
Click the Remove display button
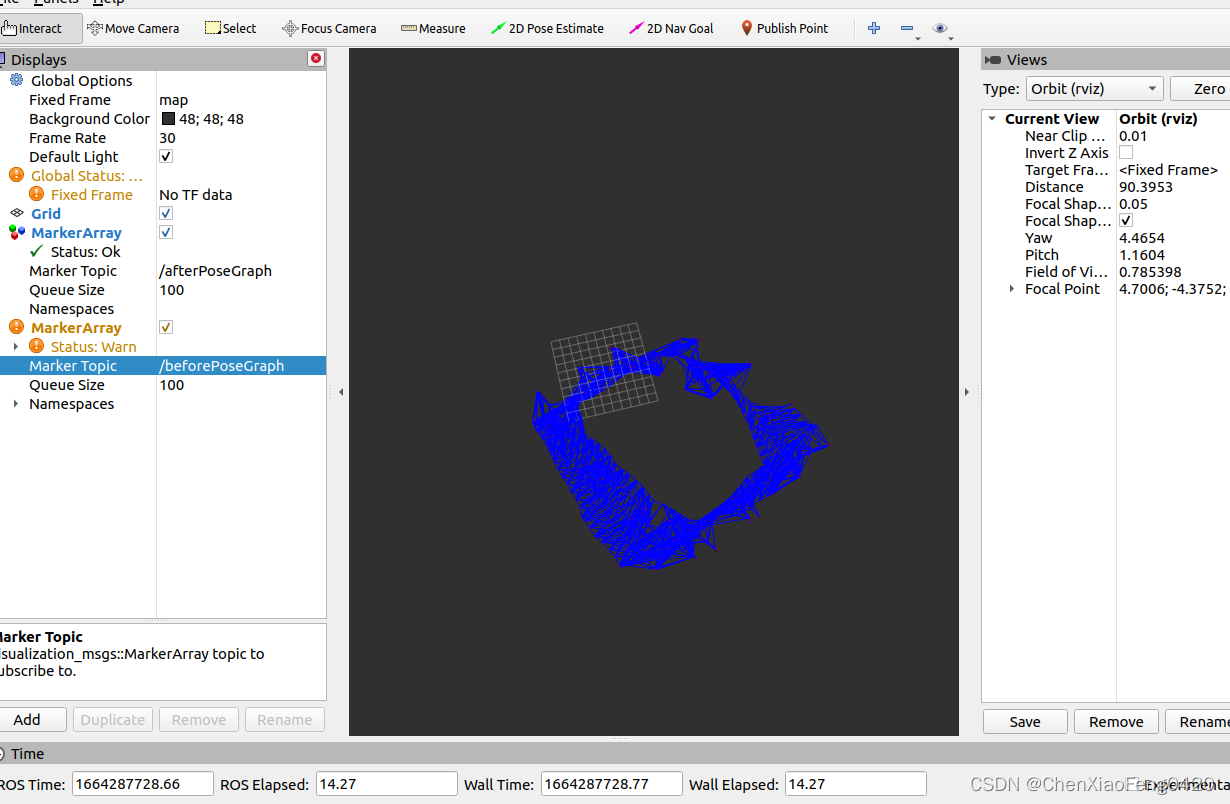(199, 719)
